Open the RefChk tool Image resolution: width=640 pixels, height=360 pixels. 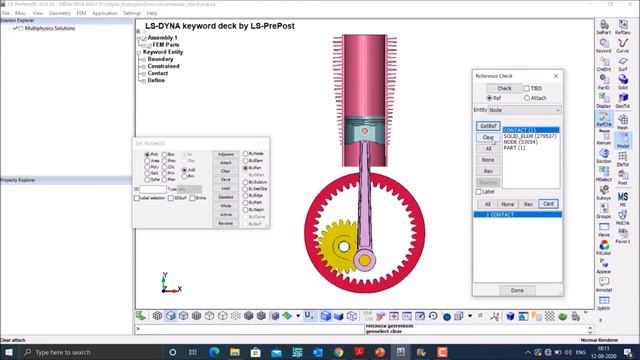coord(604,119)
